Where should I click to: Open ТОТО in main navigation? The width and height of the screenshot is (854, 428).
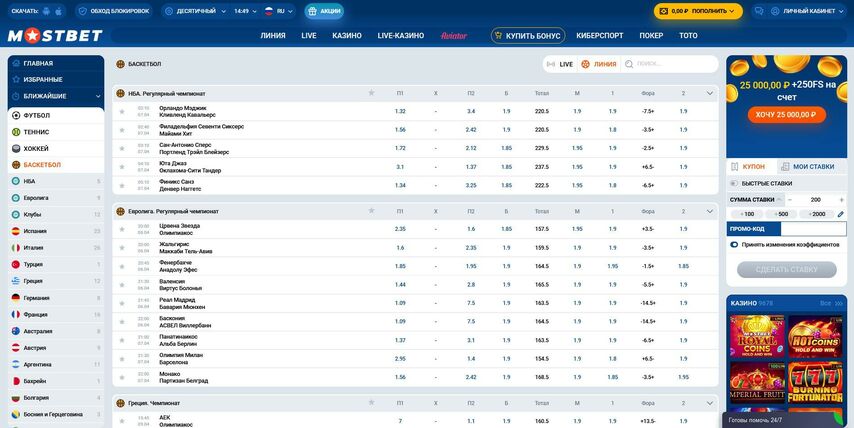pyautogui.click(x=688, y=35)
